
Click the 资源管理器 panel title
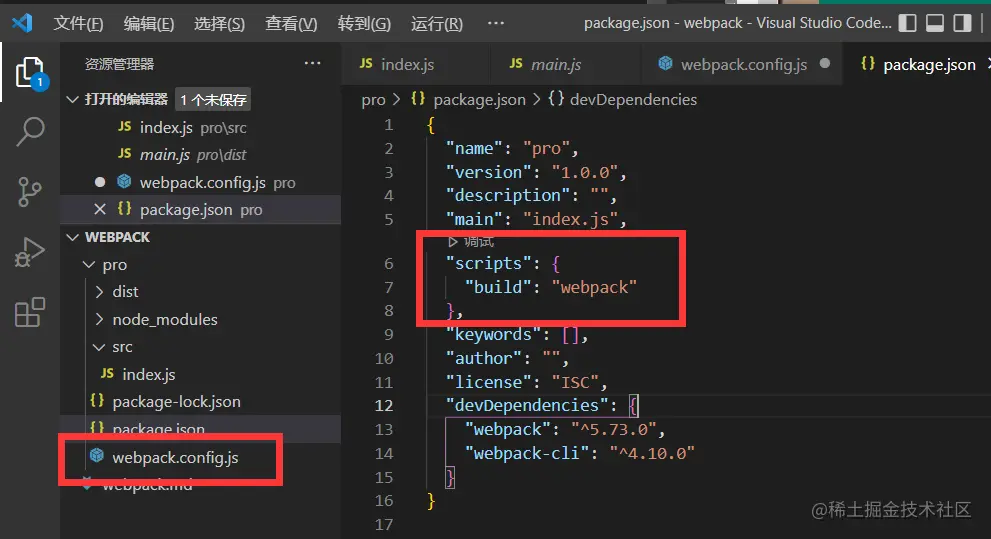(x=119, y=64)
